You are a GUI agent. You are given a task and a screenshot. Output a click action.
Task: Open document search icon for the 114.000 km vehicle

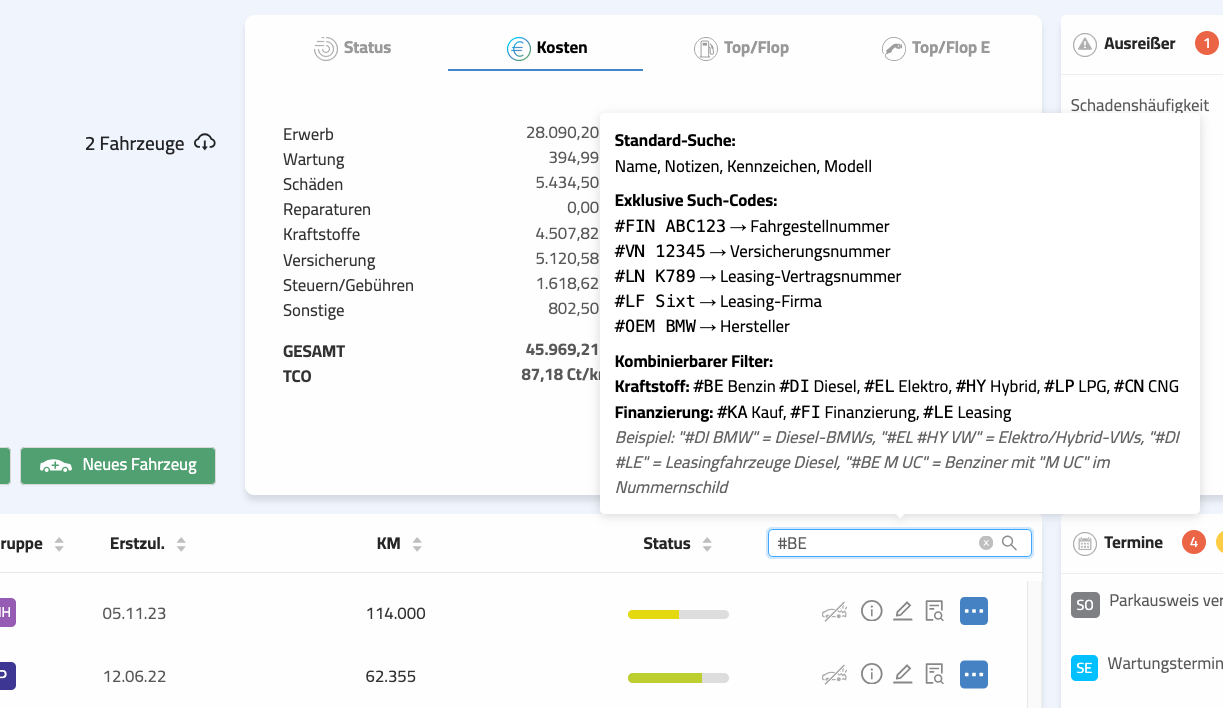(935, 611)
